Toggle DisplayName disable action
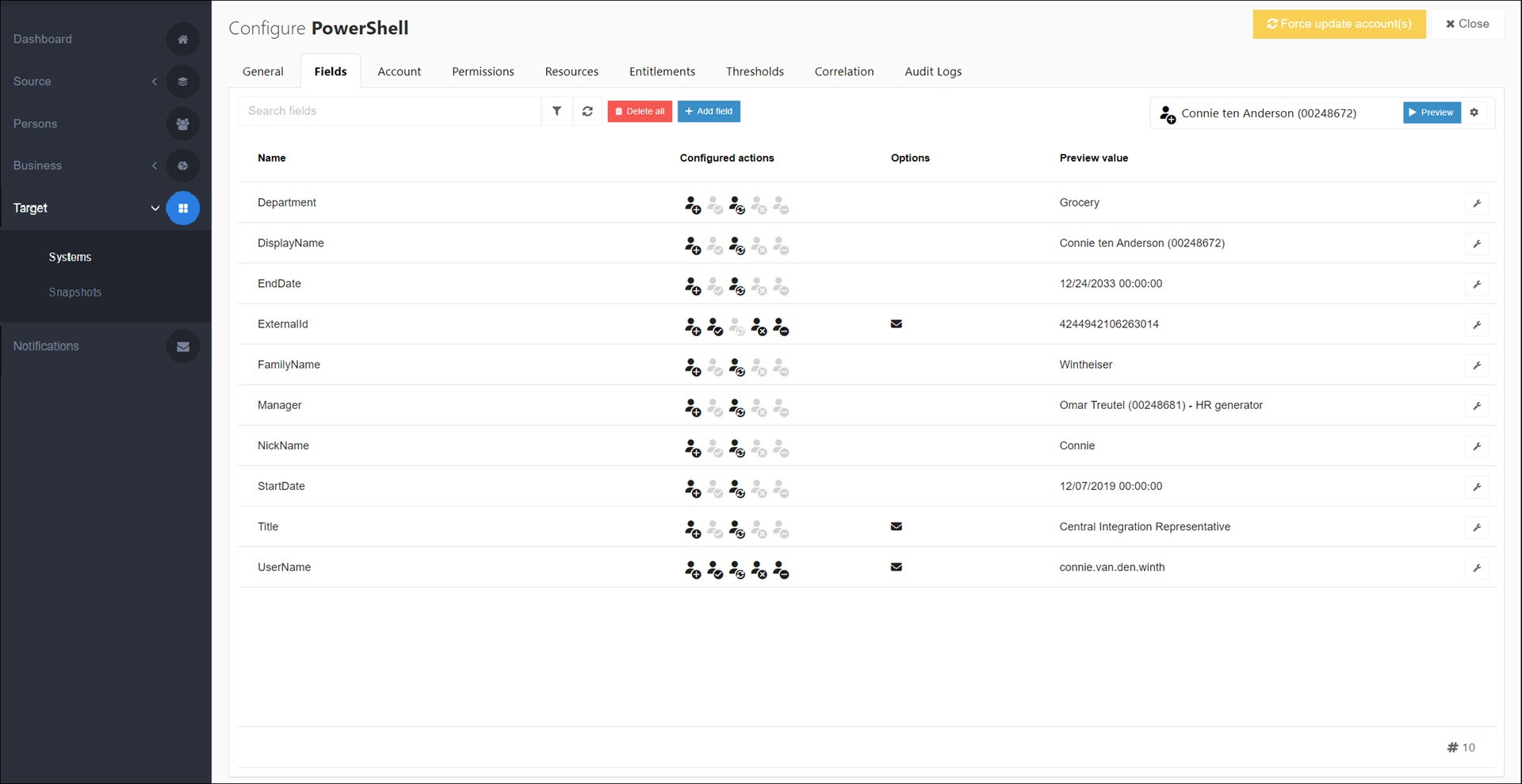 (x=759, y=246)
